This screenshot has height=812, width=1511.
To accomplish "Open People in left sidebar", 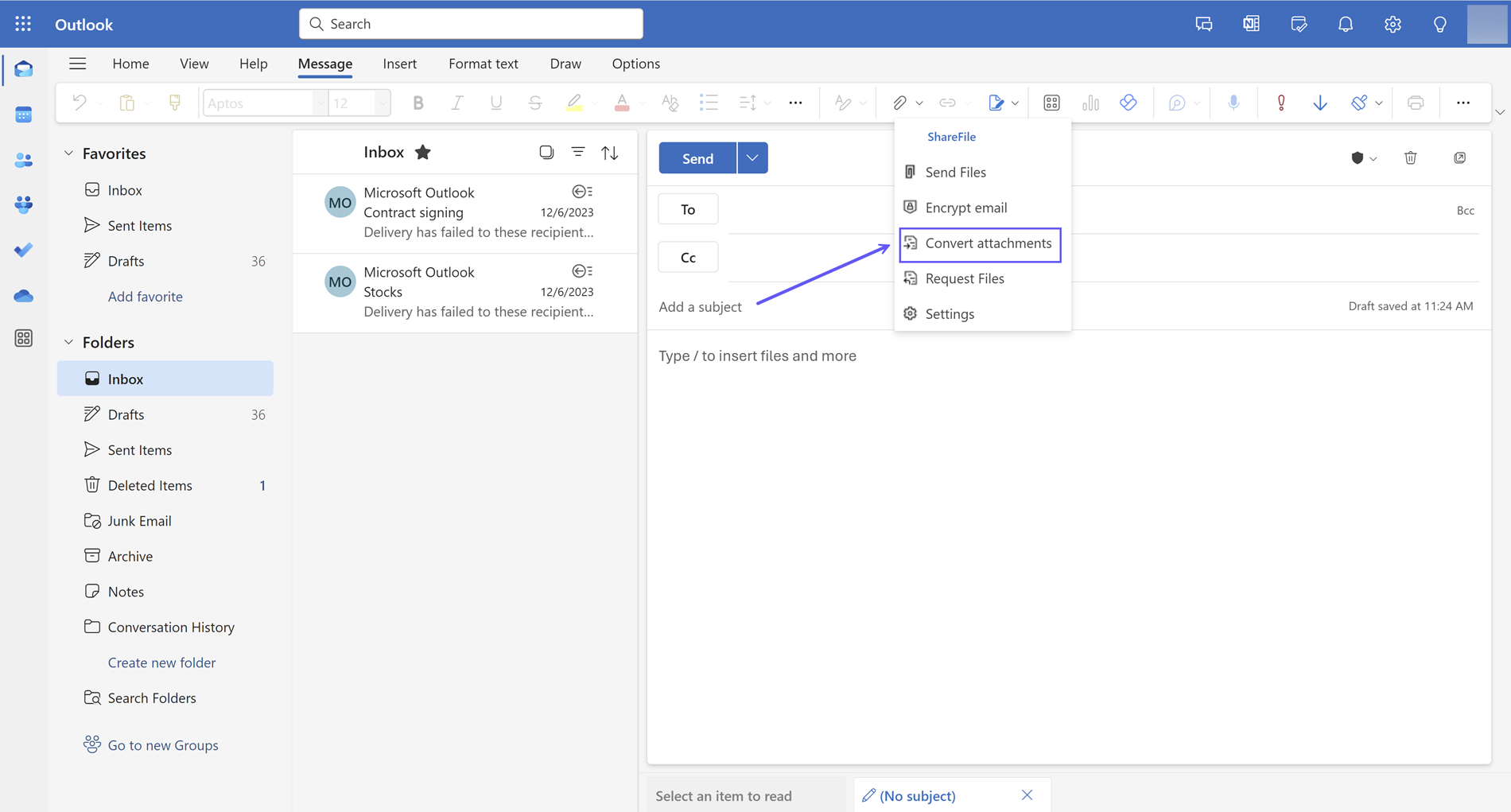I will 24,160.
